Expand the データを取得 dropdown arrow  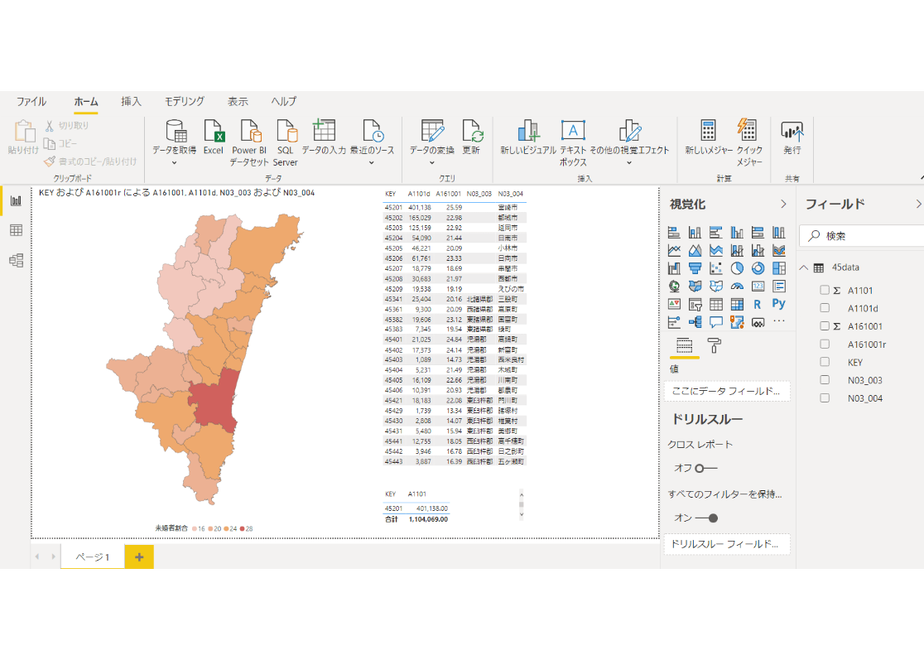click(174, 163)
